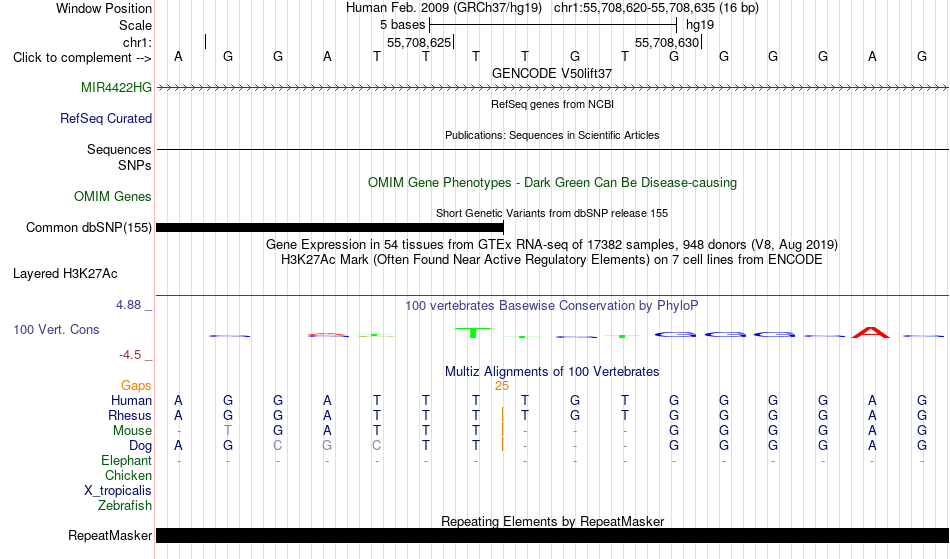Image resolution: width=950 pixels, height=559 pixels.
Task: Click the red A conservation logo letter
Action: coord(871,332)
